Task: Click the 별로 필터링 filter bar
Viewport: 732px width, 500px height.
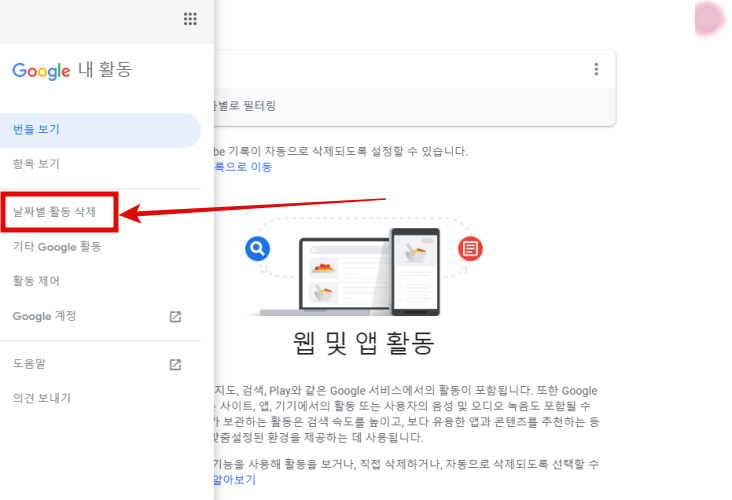Action: pyautogui.click(x=415, y=106)
